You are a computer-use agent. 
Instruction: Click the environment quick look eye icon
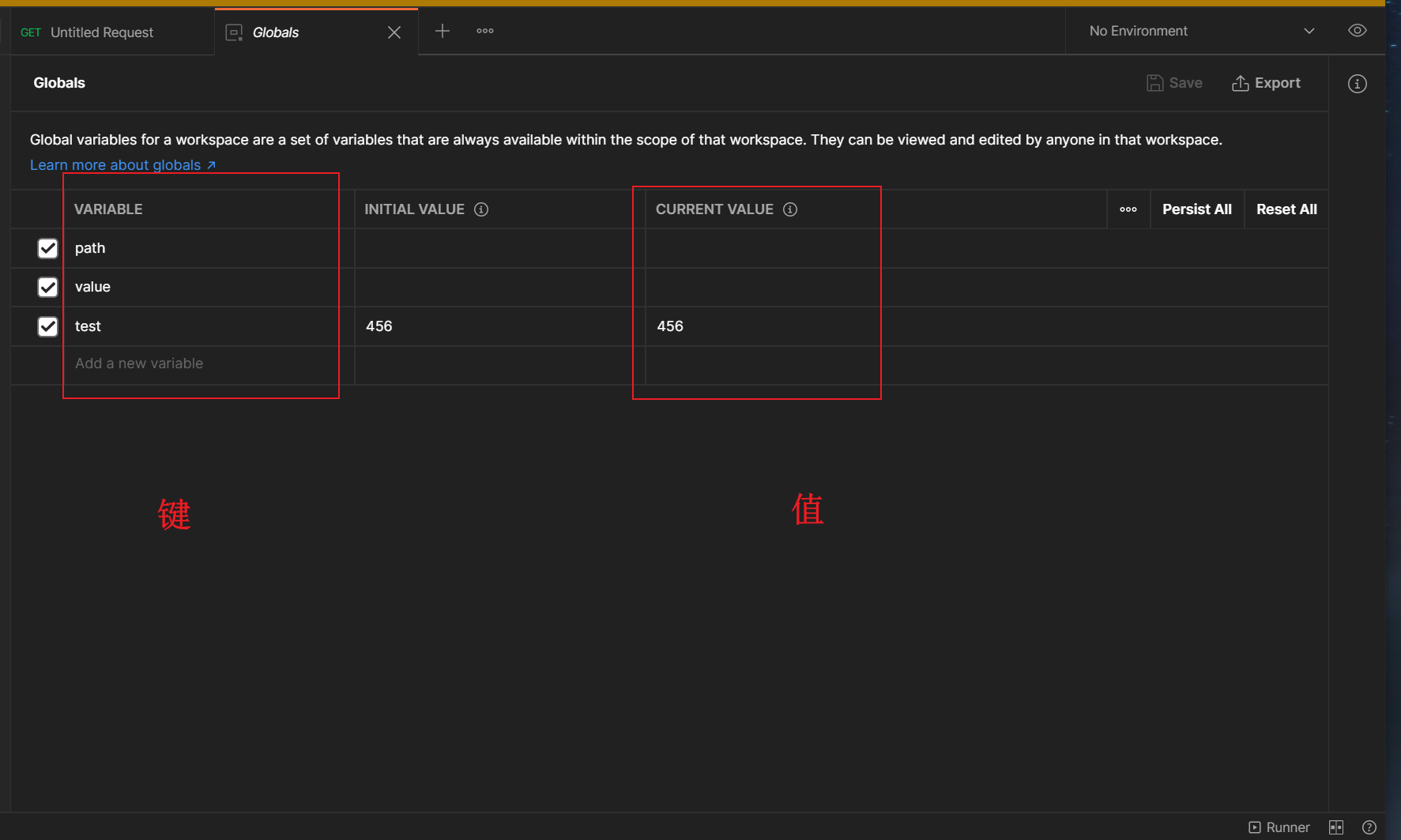tap(1357, 31)
